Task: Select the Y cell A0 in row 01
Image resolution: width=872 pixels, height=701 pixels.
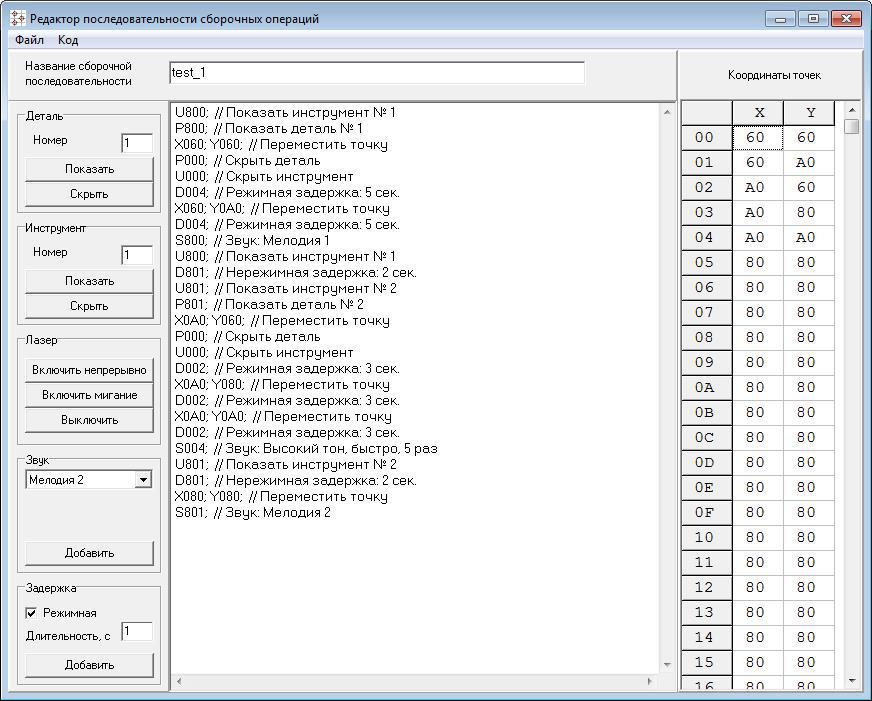Action: [809, 163]
